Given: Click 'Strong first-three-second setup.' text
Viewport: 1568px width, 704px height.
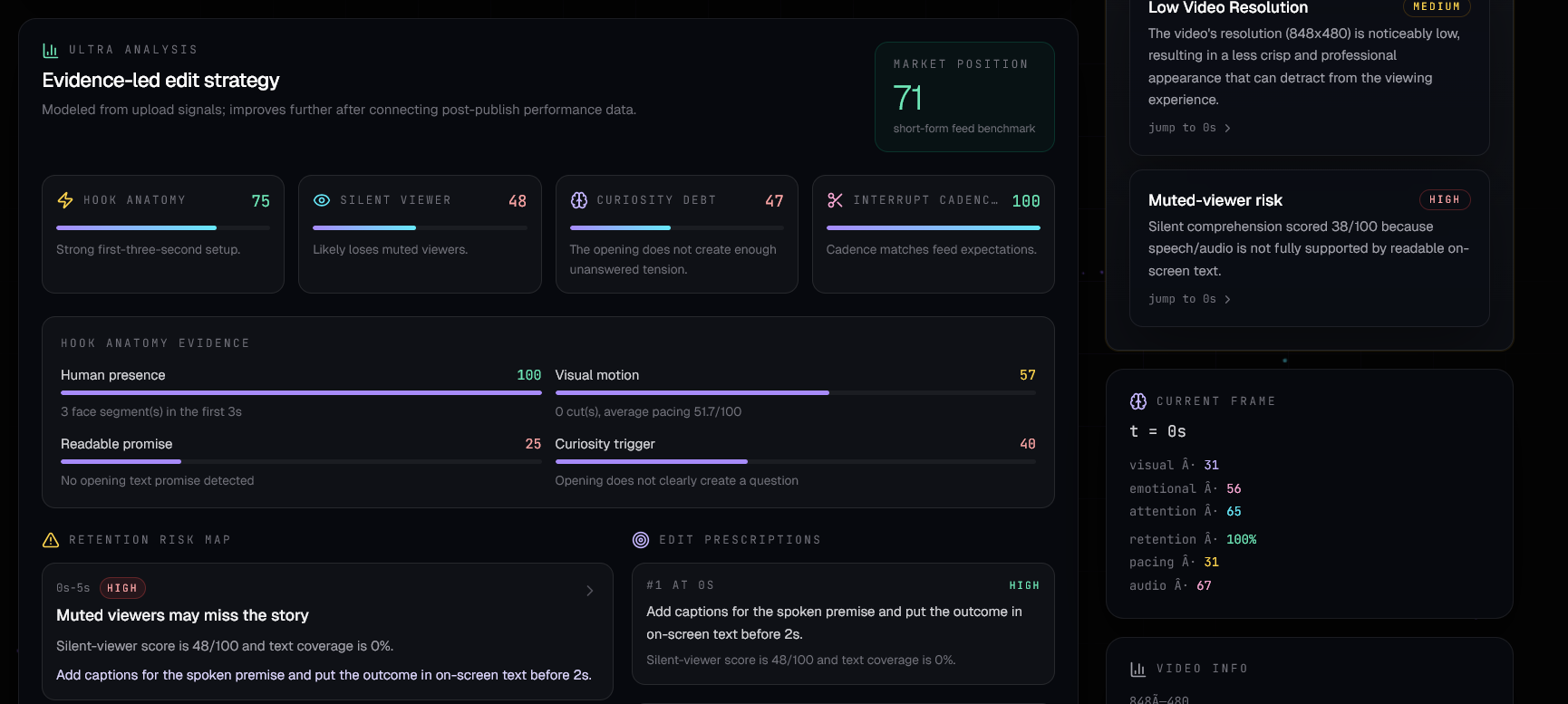Looking at the screenshot, I should coord(149,249).
